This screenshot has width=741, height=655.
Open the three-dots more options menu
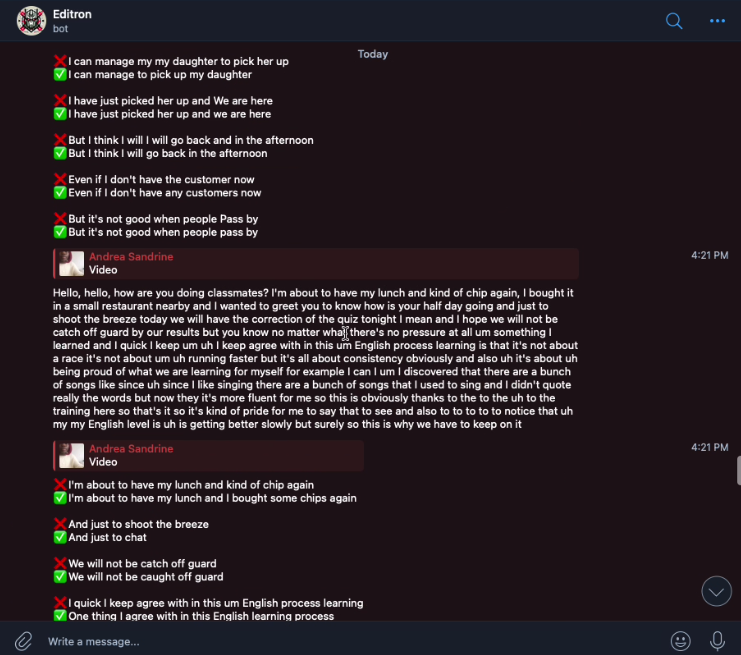click(x=717, y=21)
